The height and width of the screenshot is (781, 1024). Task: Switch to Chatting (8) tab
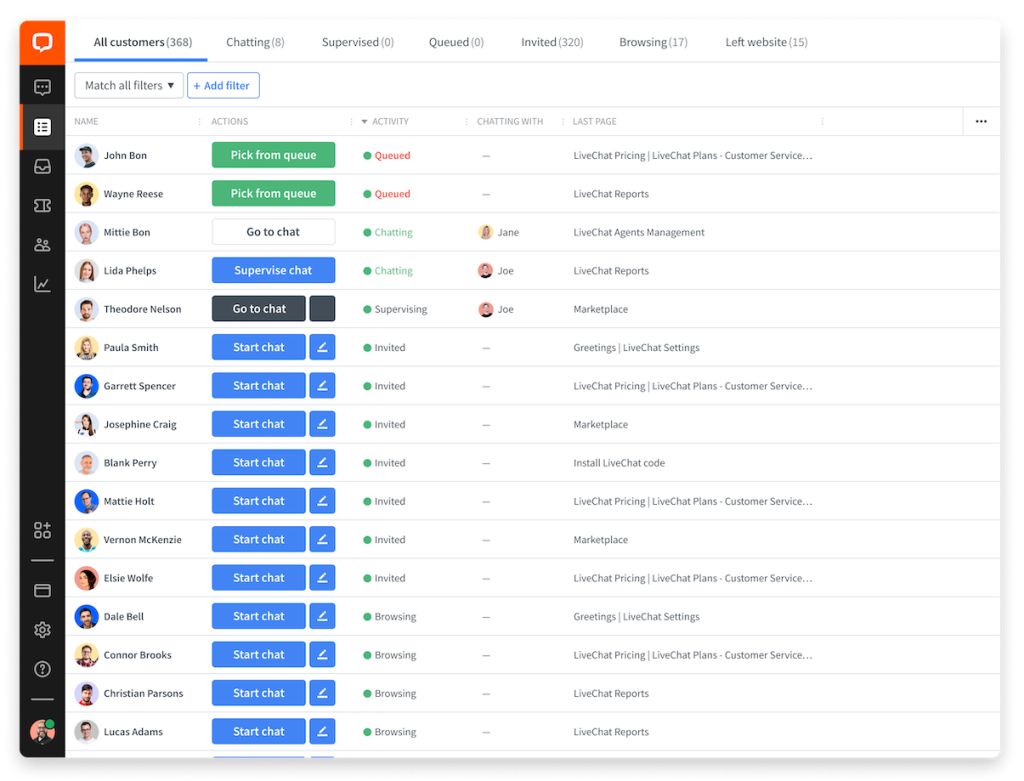pos(255,42)
